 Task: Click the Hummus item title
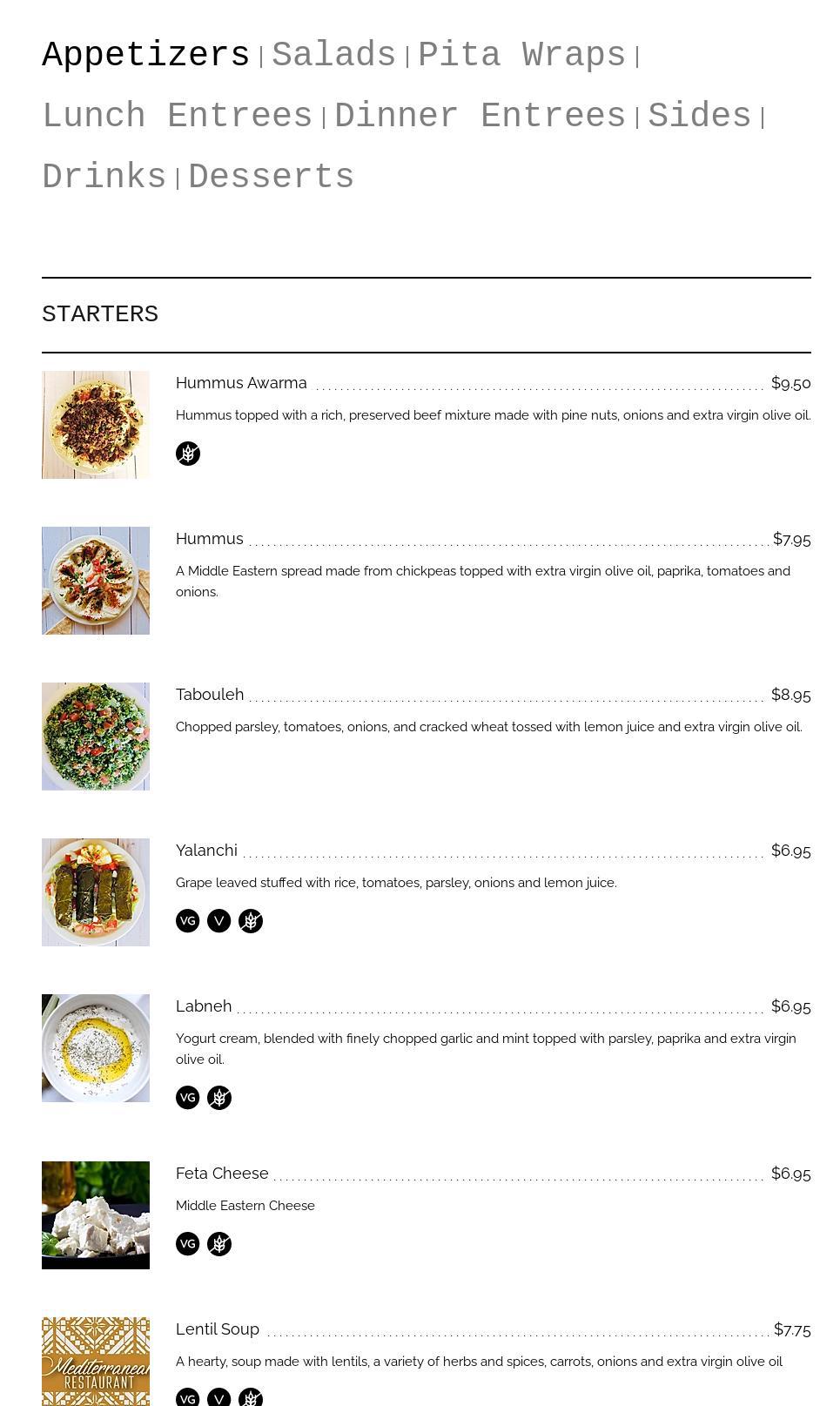[x=210, y=539]
